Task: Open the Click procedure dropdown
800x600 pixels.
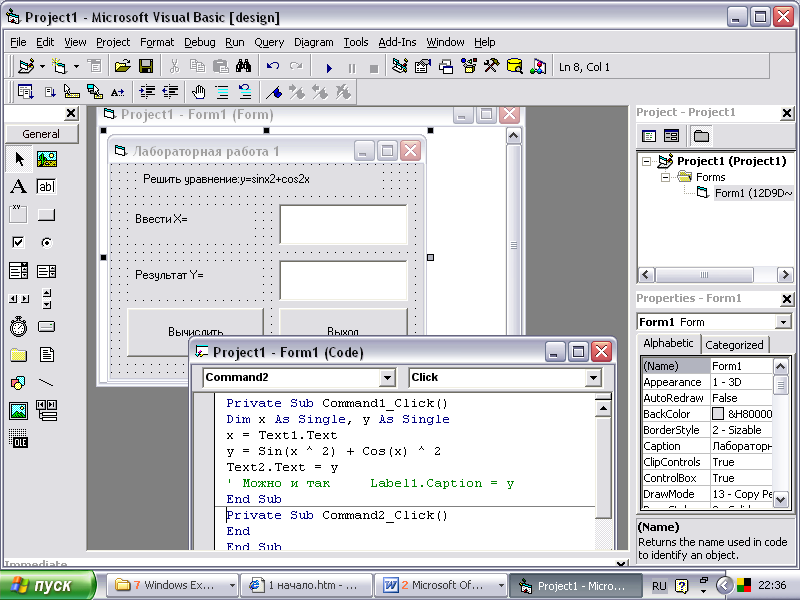Action: pos(593,378)
